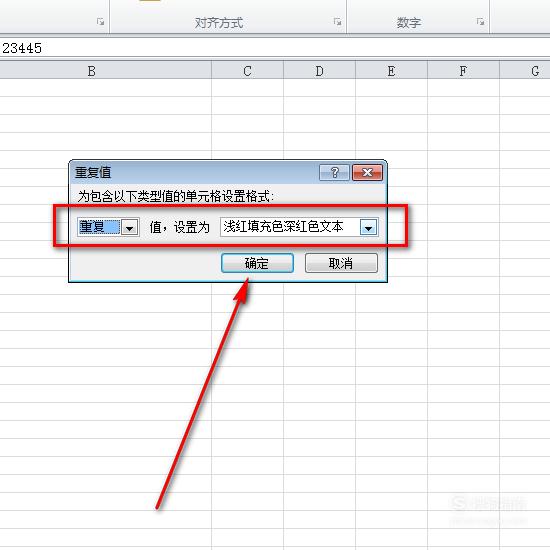Select column F header
550x550 pixels.
click(463, 71)
